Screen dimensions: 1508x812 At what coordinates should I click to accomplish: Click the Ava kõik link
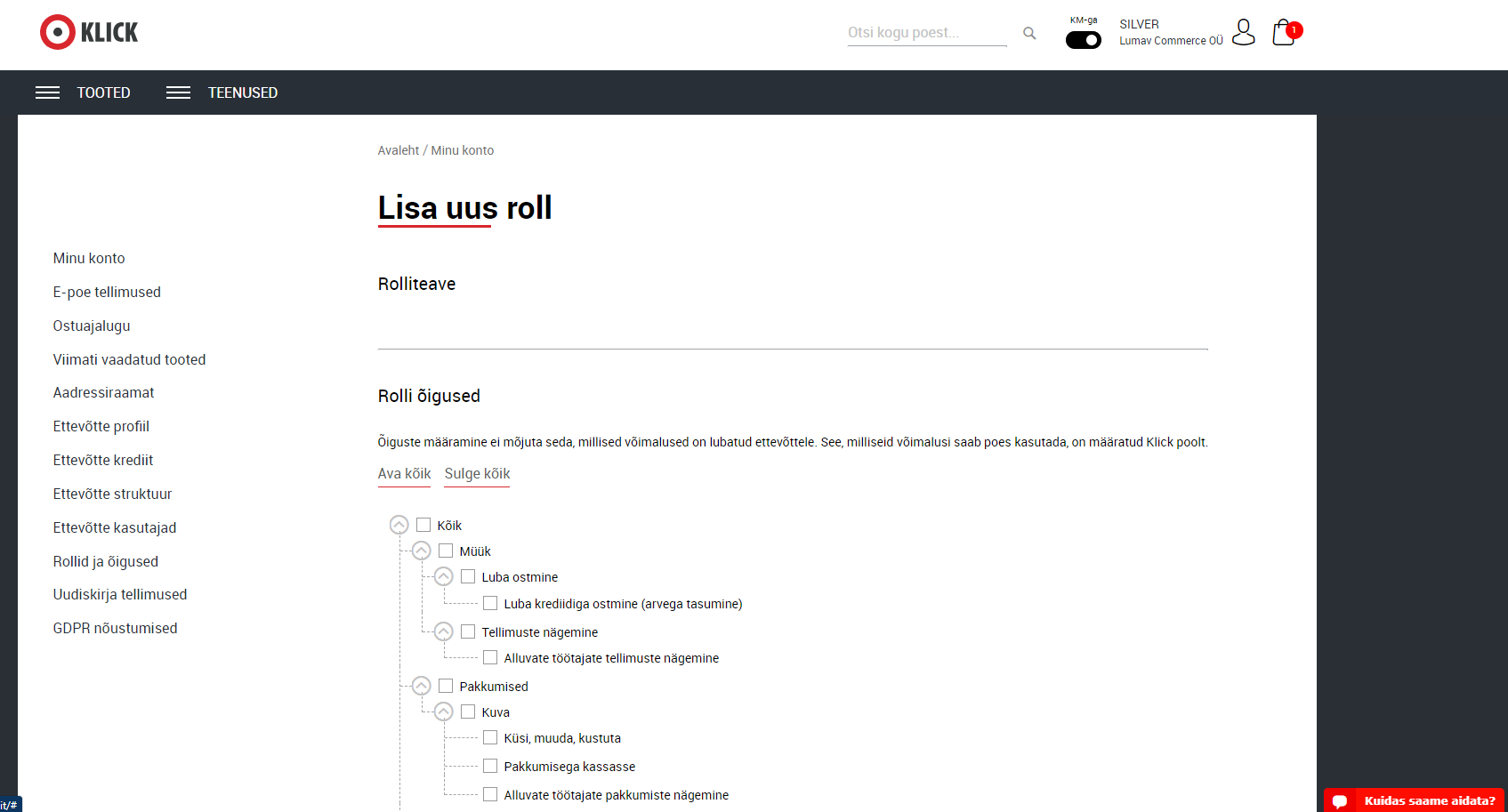404,473
